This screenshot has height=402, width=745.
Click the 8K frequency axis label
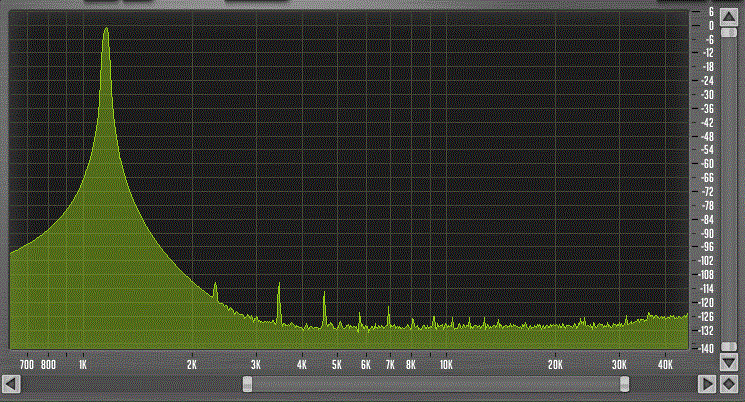(411, 365)
